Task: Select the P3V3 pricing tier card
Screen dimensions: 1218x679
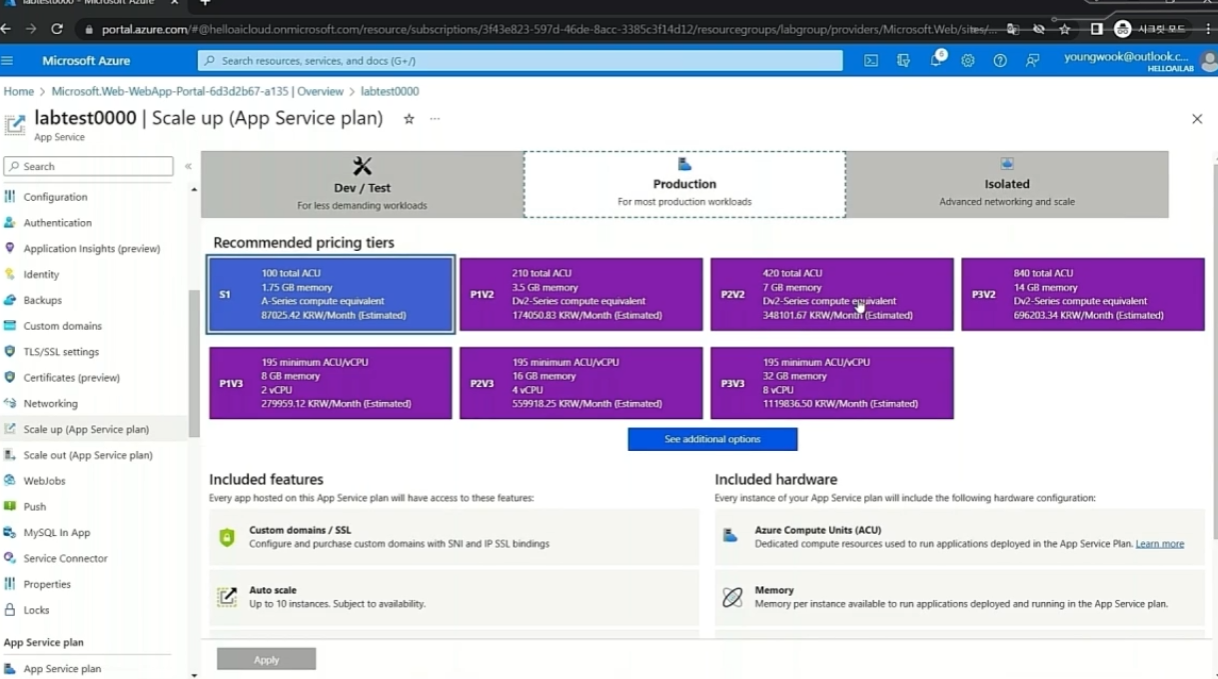Action: [832, 383]
